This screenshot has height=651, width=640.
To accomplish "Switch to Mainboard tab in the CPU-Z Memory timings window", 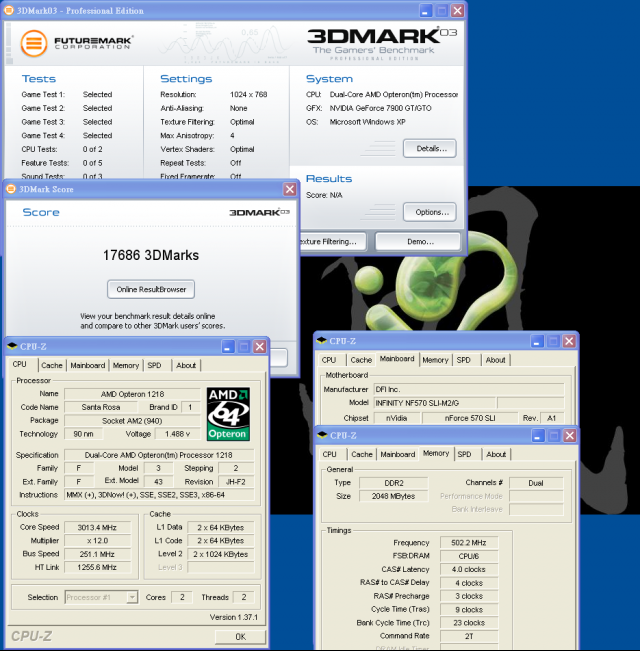I will (x=398, y=454).
